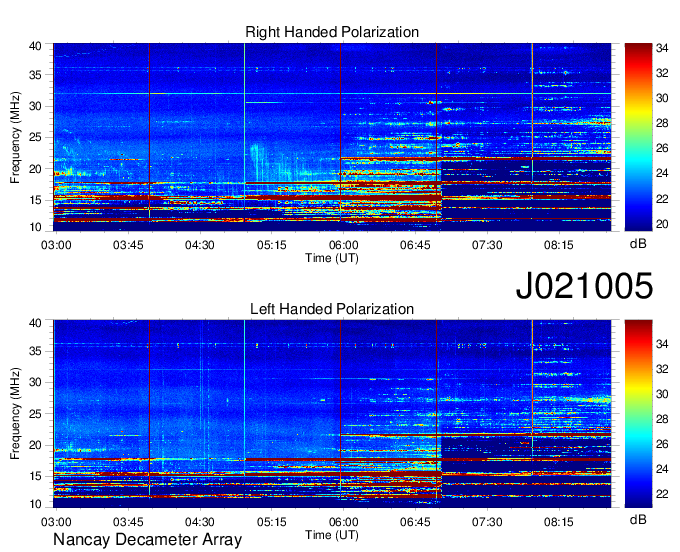Click the "20" frequency tick of Right Handed plot
Image resolution: width=680 pixels, height=552 pixels.
coord(35,169)
